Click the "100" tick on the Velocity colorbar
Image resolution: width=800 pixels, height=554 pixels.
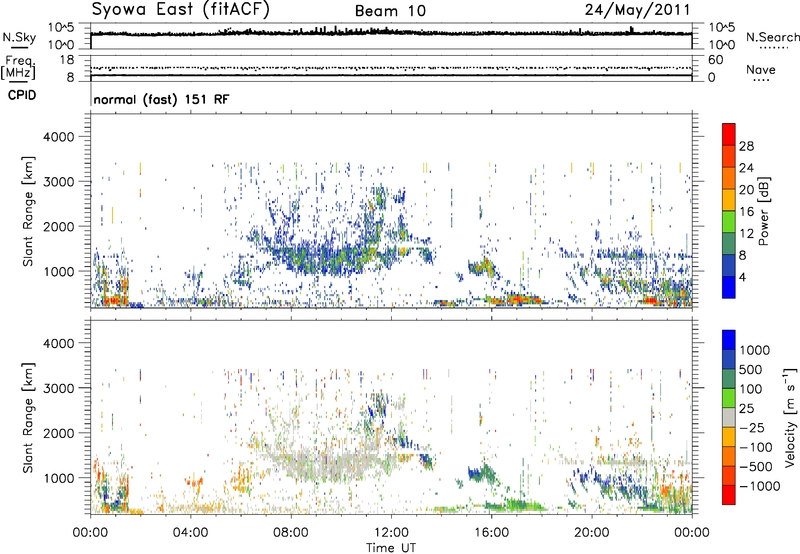coord(751,389)
